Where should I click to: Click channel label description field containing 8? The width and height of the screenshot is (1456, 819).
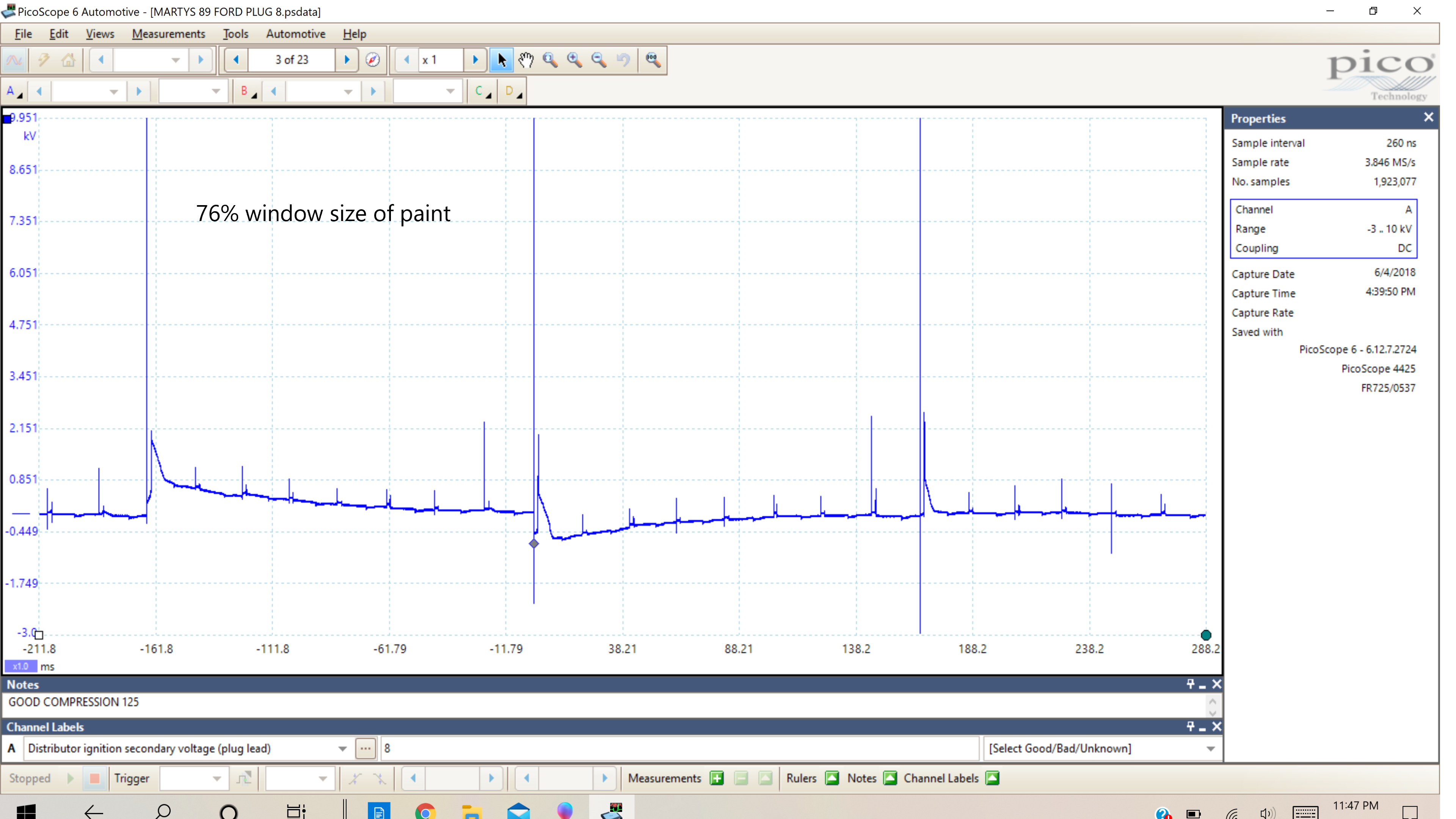pos(680,749)
